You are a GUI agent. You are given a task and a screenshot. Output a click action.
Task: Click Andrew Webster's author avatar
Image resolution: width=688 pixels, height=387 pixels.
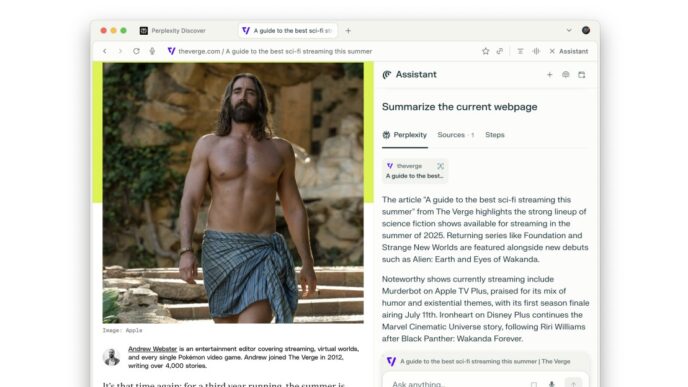point(111,357)
